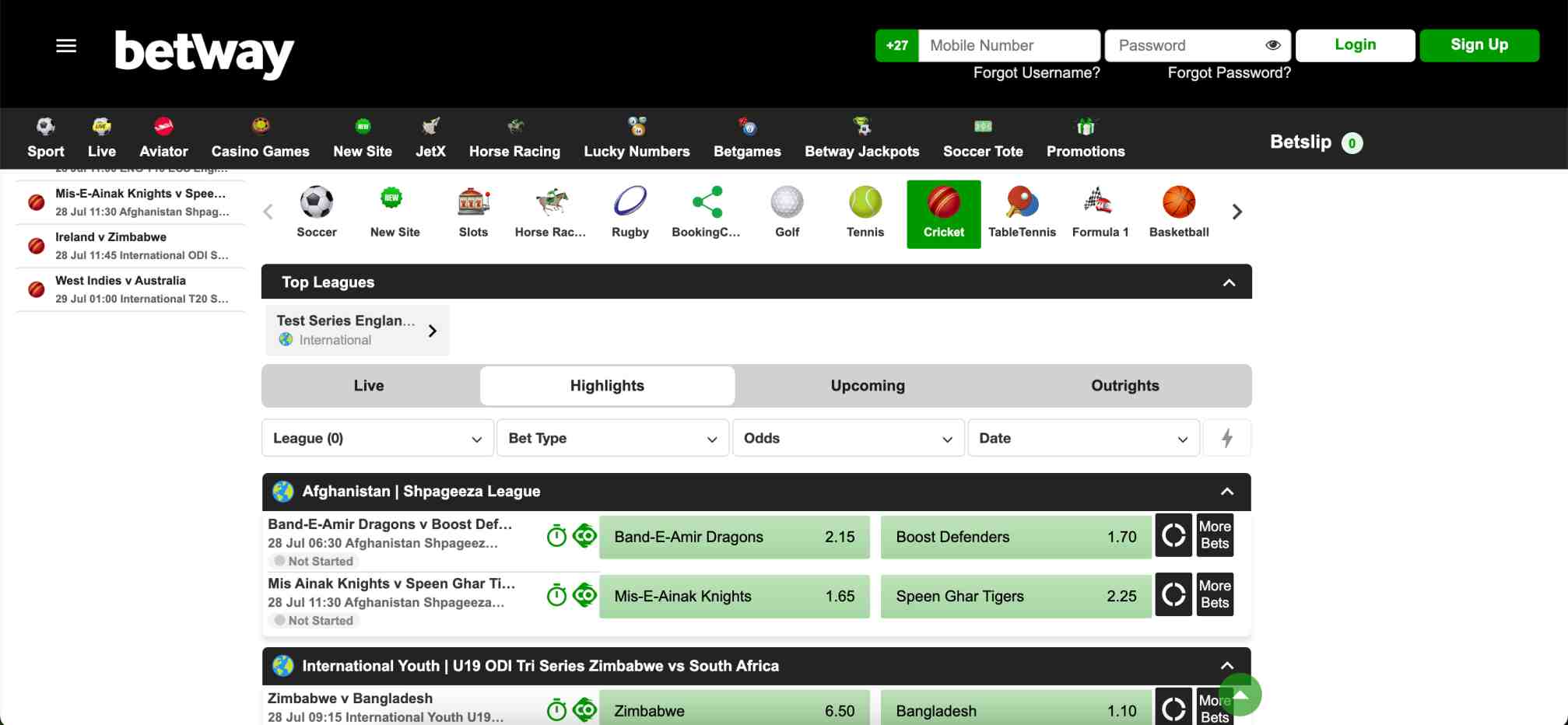
Task: Toggle password visibility eye icon
Action: point(1273,45)
